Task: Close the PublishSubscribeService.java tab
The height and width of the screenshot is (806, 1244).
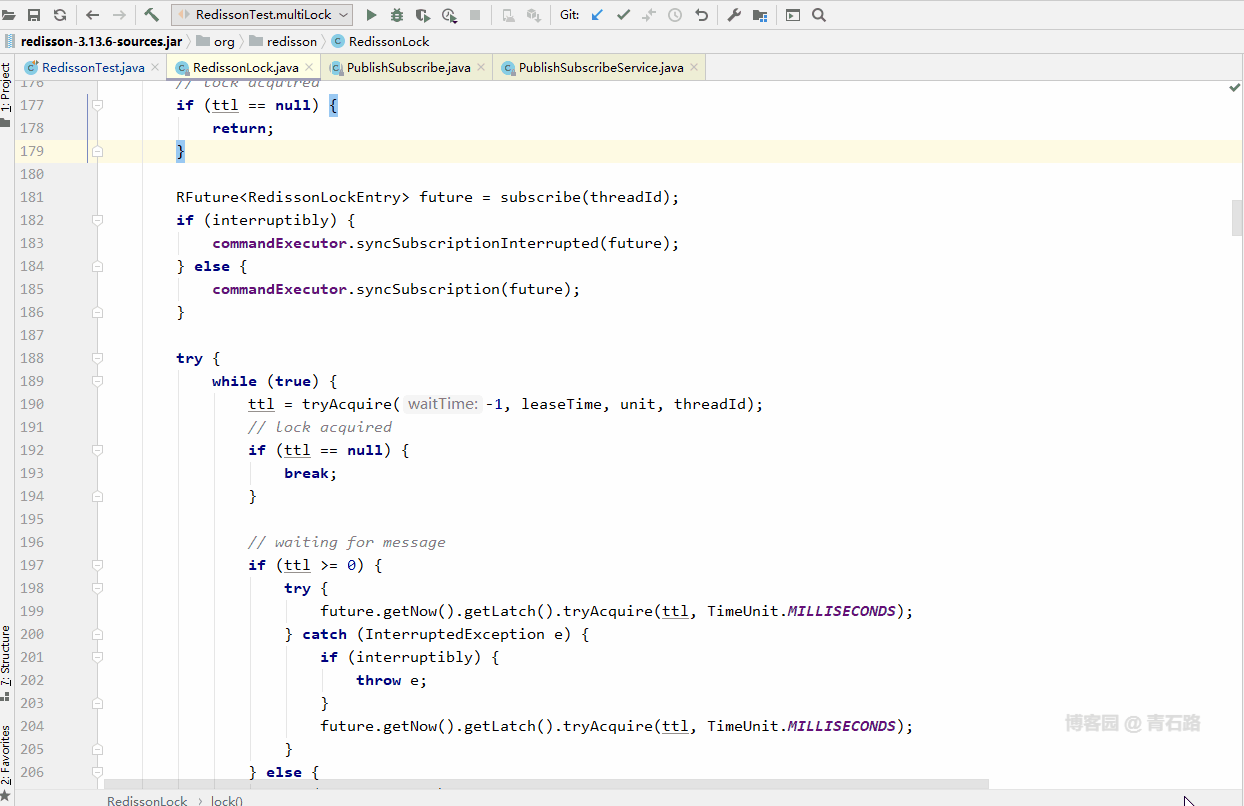Action: pos(694,67)
